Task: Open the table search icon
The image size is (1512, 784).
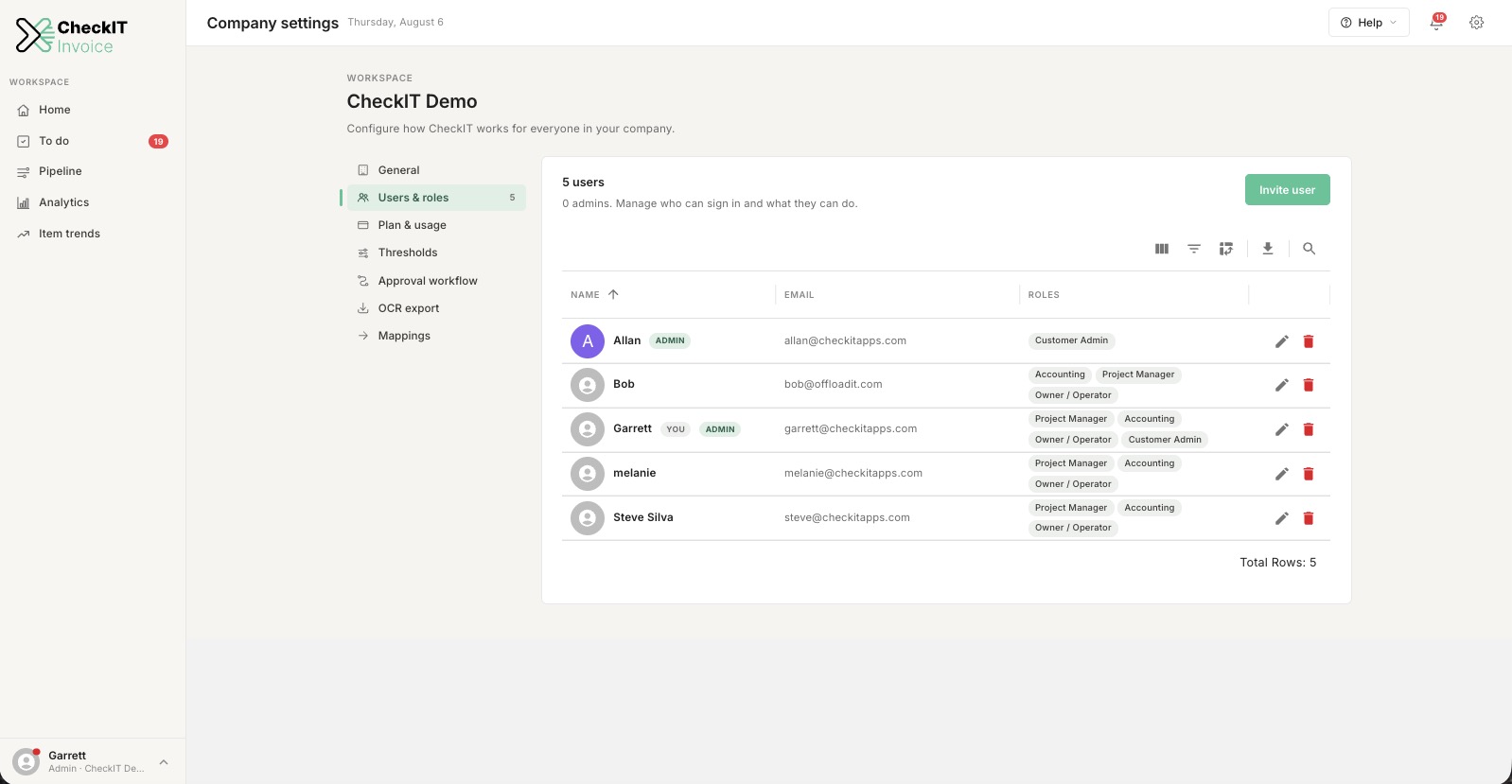Action: pos(1309,249)
